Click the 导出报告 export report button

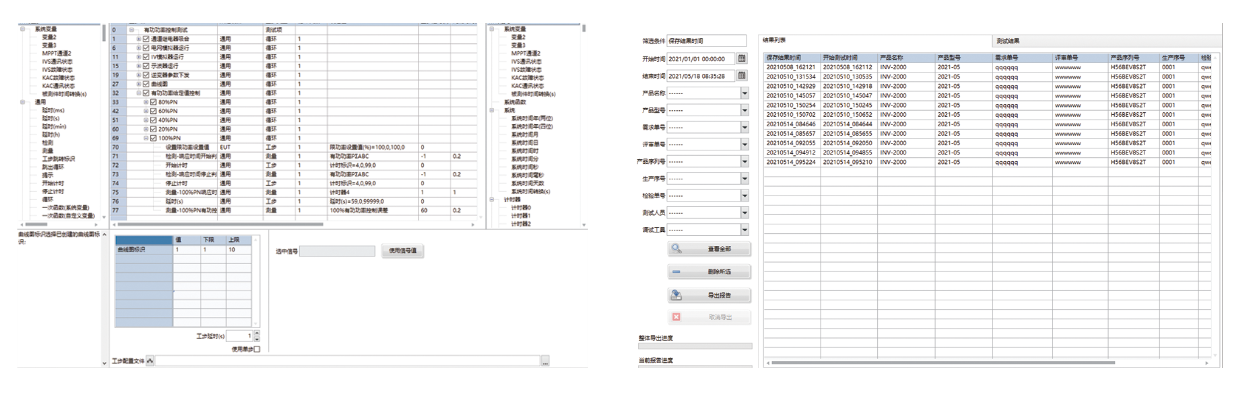coord(707,294)
